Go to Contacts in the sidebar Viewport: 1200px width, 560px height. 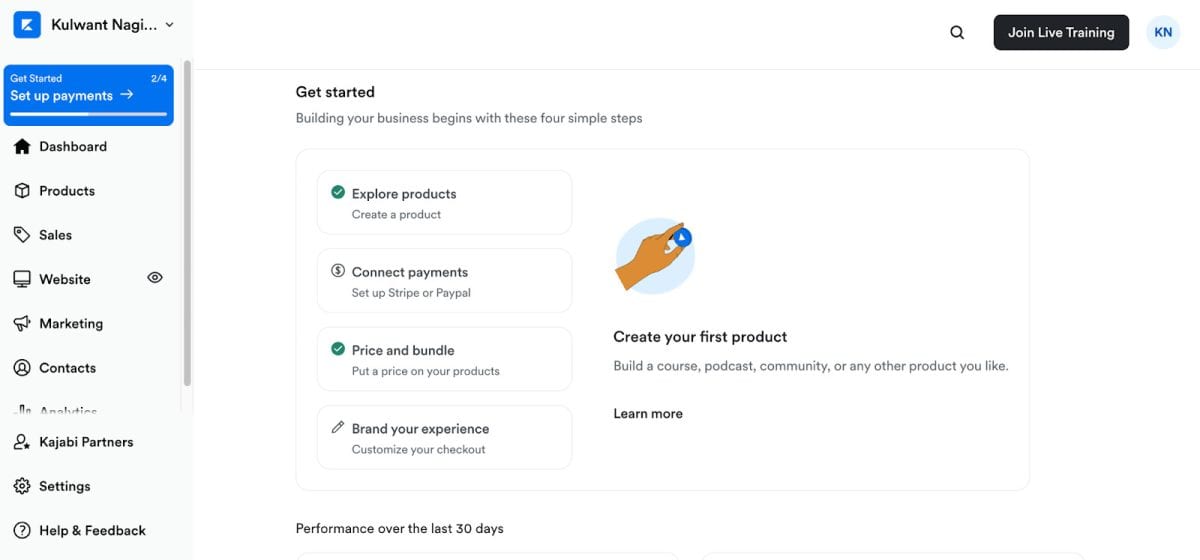pyautogui.click(x=67, y=368)
